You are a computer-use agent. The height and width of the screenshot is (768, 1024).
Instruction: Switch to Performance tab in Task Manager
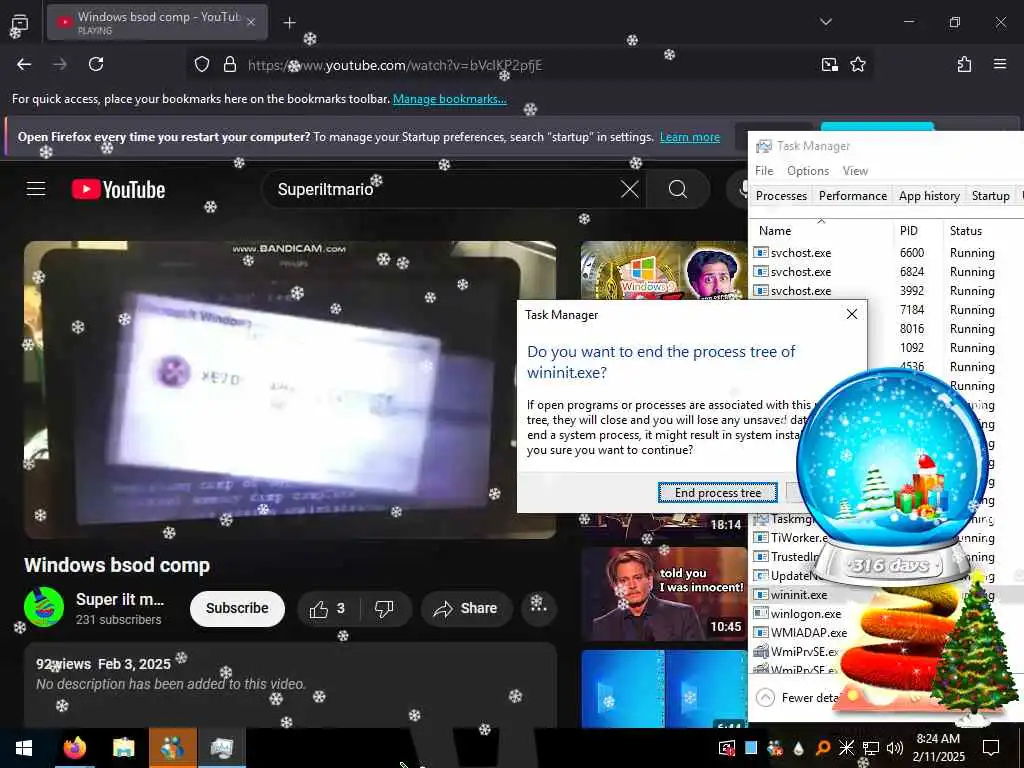coord(852,196)
